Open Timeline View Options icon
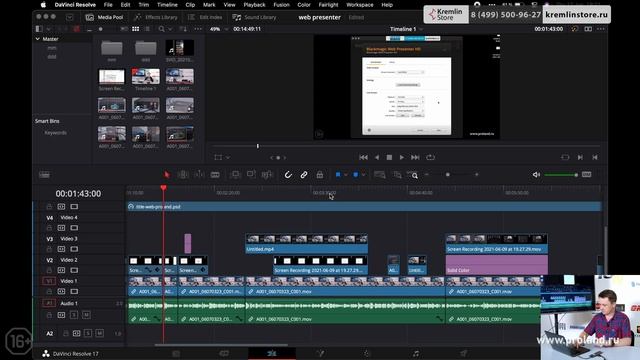This screenshot has width=640, height=360. [x=44, y=175]
